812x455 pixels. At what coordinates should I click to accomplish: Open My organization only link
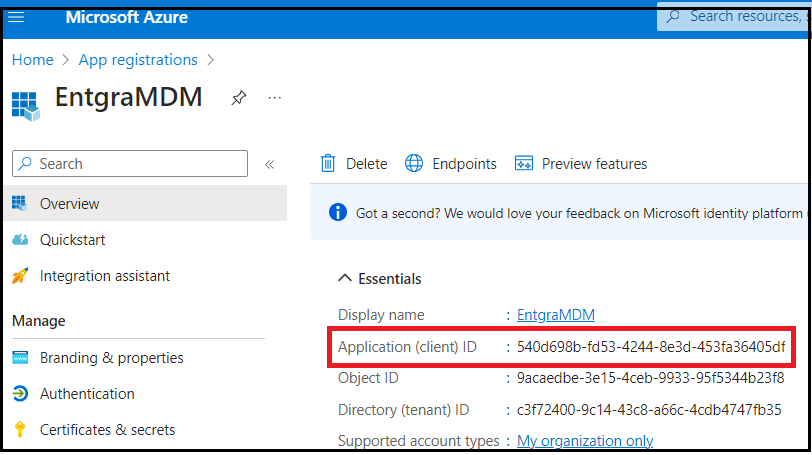point(585,441)
